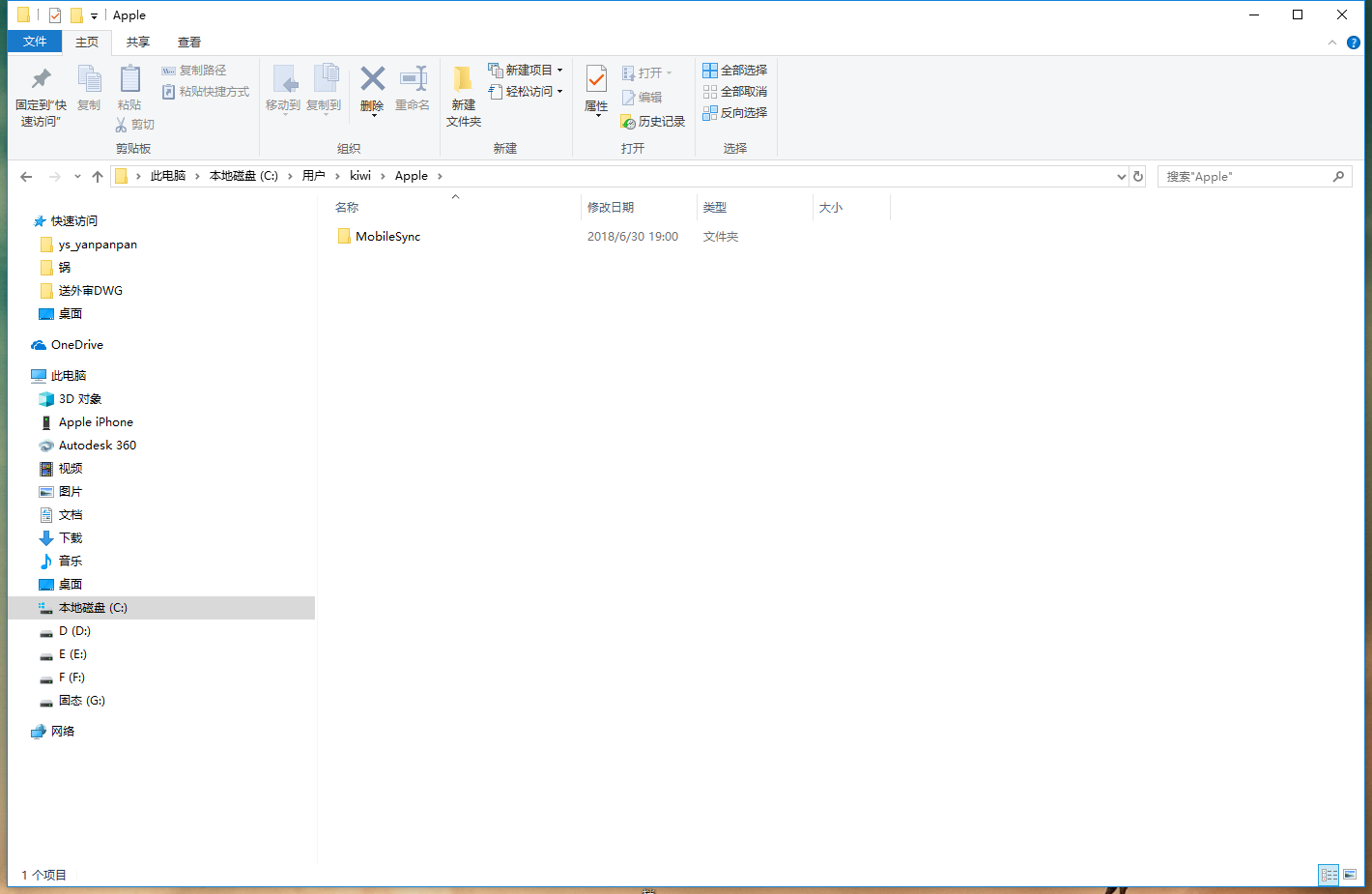Click Paste shortcut in the ribbon

(x=205, y=92)
